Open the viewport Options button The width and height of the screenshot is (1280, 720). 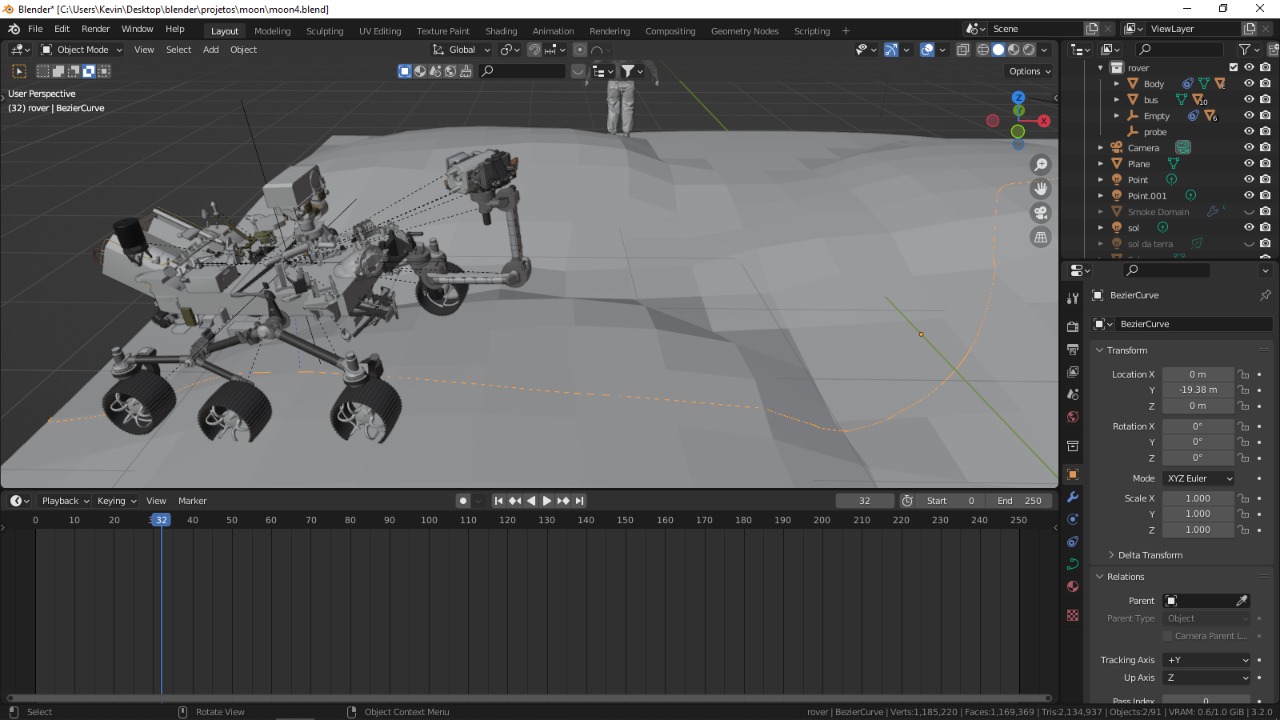(x=1030, y=71)
